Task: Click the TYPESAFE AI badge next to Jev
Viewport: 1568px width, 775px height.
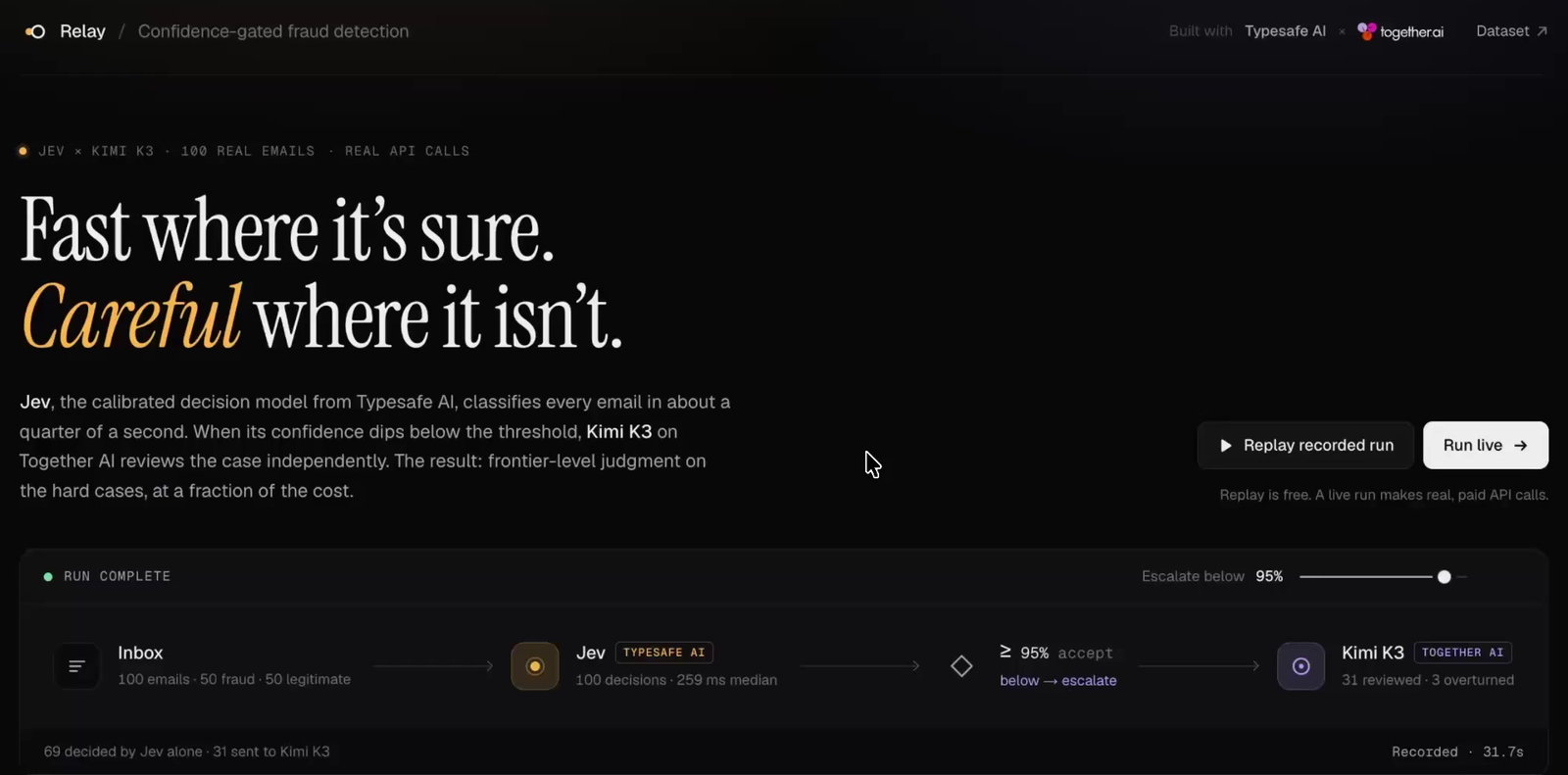Action: (x=663, y=653)
